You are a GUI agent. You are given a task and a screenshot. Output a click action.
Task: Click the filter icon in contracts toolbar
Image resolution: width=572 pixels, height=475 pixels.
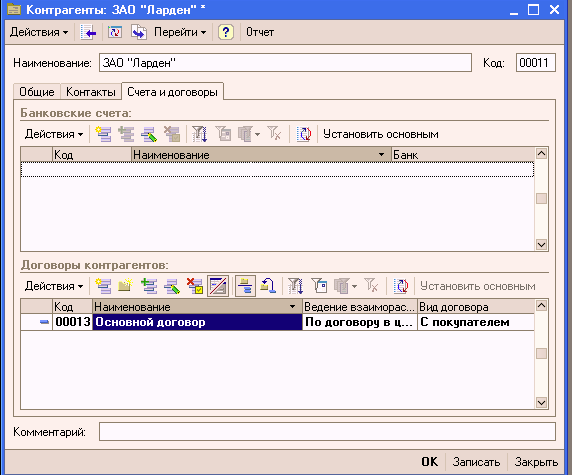click(x=295, y=286)
